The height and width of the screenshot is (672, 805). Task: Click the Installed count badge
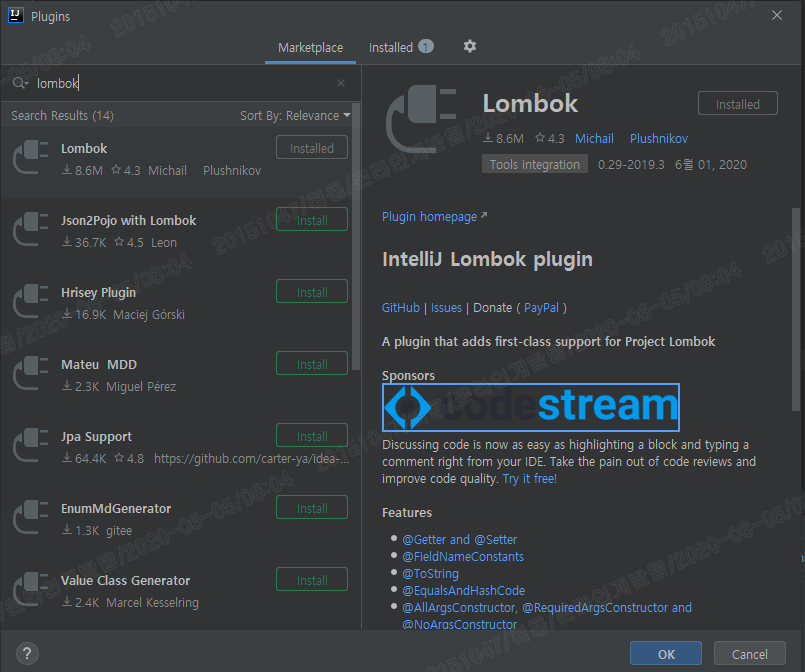[x=426, y=47]
